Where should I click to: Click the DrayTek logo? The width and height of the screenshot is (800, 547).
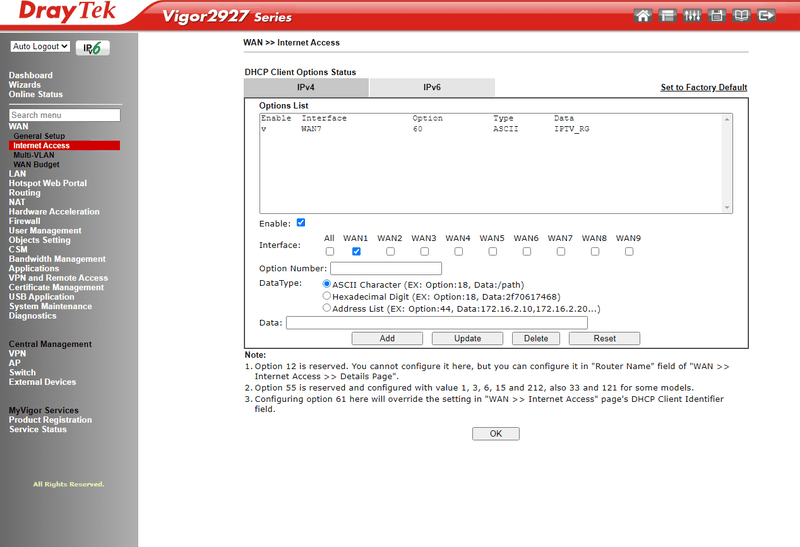click(67, 11)
